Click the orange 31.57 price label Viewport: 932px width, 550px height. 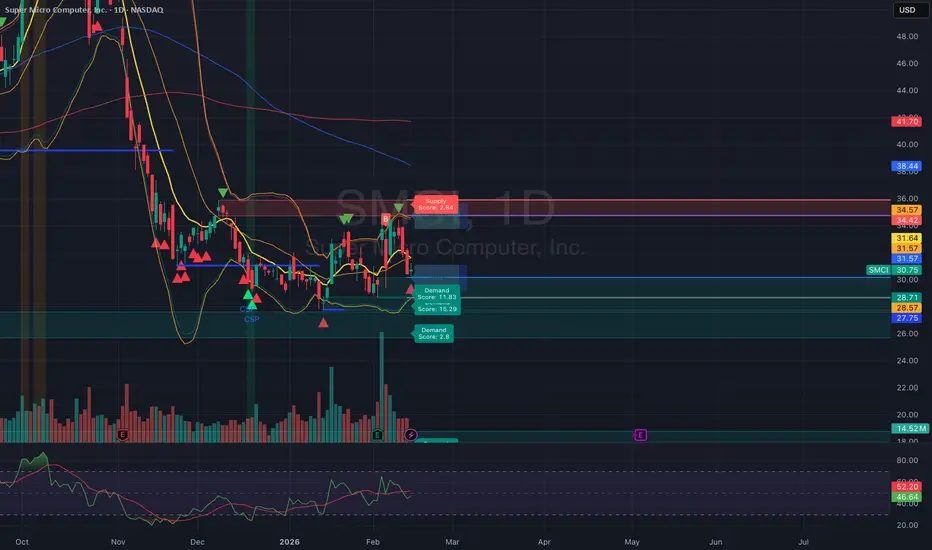tap(906, 248)
